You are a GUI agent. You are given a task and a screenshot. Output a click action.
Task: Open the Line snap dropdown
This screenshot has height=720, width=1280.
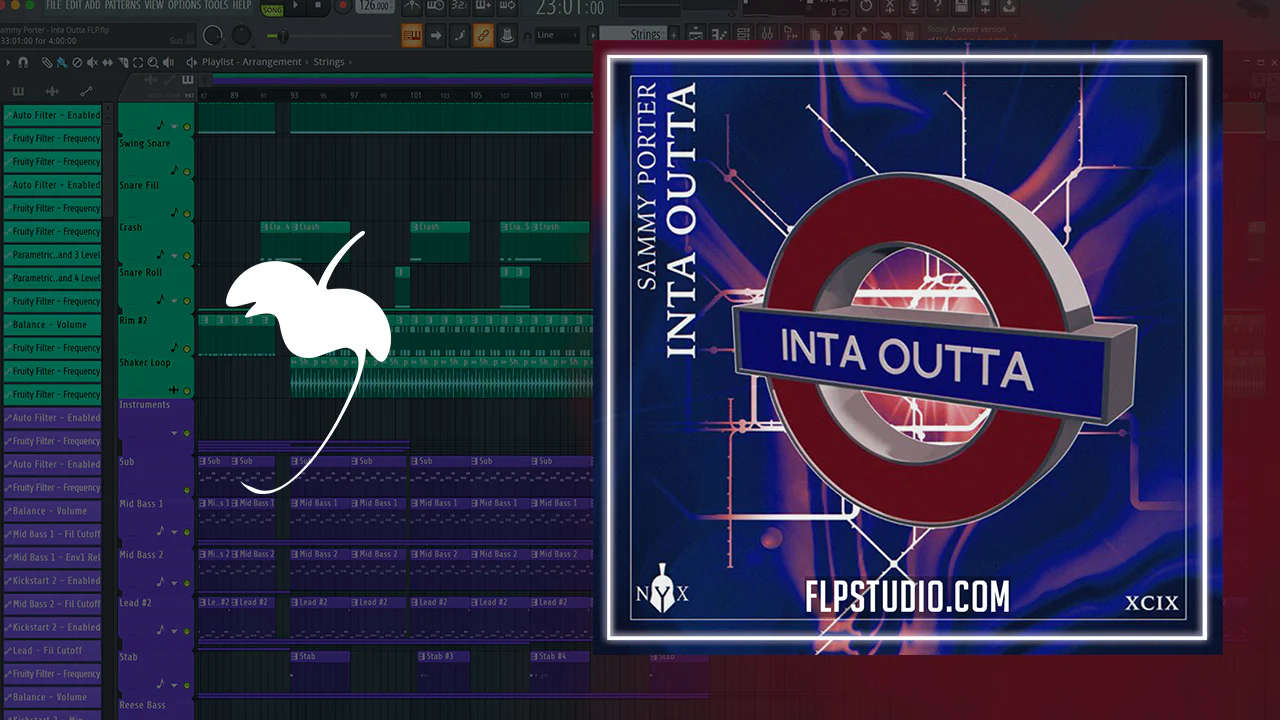click(555, 35)
